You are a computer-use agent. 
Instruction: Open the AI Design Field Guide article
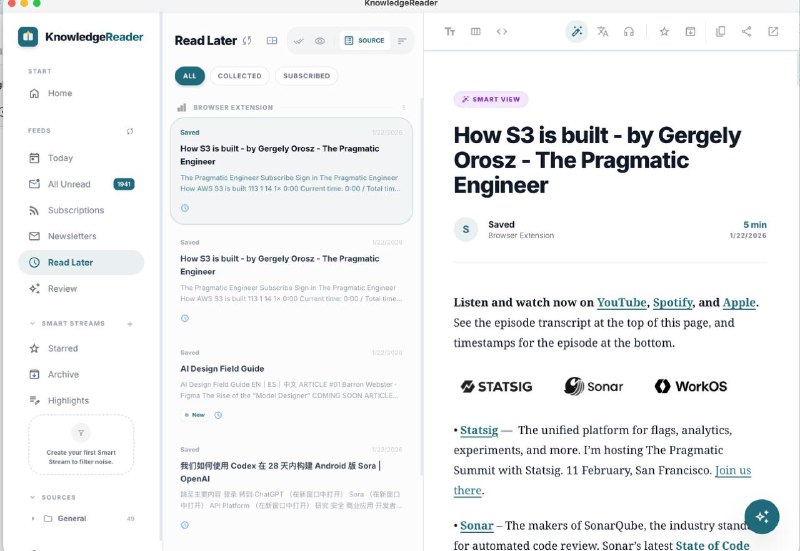[291, 384]
